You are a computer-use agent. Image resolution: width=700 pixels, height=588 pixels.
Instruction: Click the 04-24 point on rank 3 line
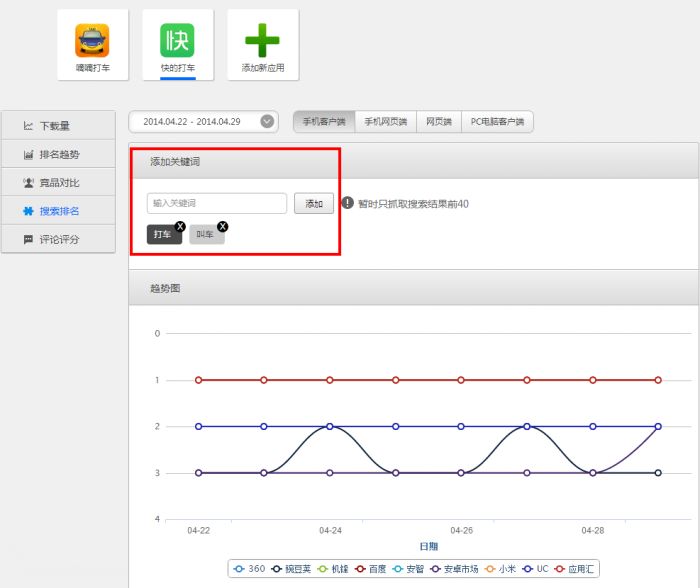coord(329,473)
